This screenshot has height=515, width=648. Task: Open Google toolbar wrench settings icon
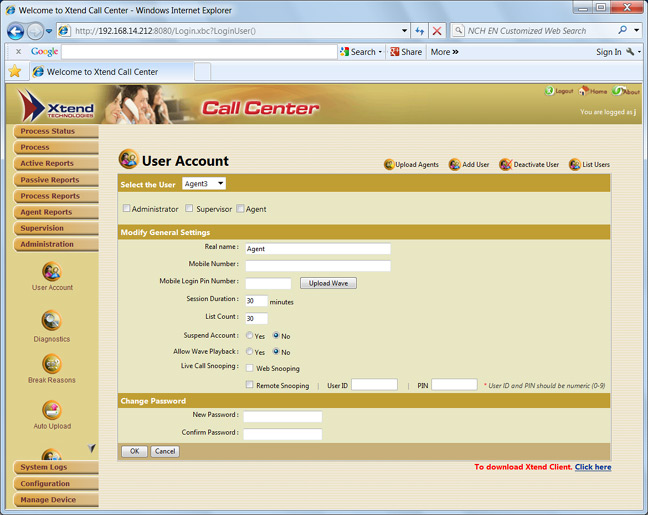tap(630, 52)
